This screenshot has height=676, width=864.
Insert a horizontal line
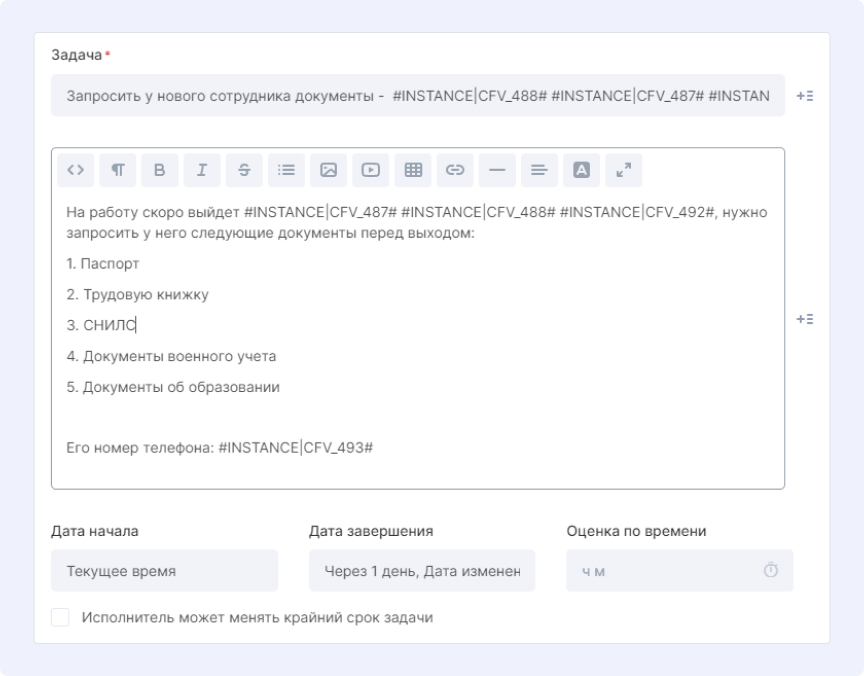[497, 170]
